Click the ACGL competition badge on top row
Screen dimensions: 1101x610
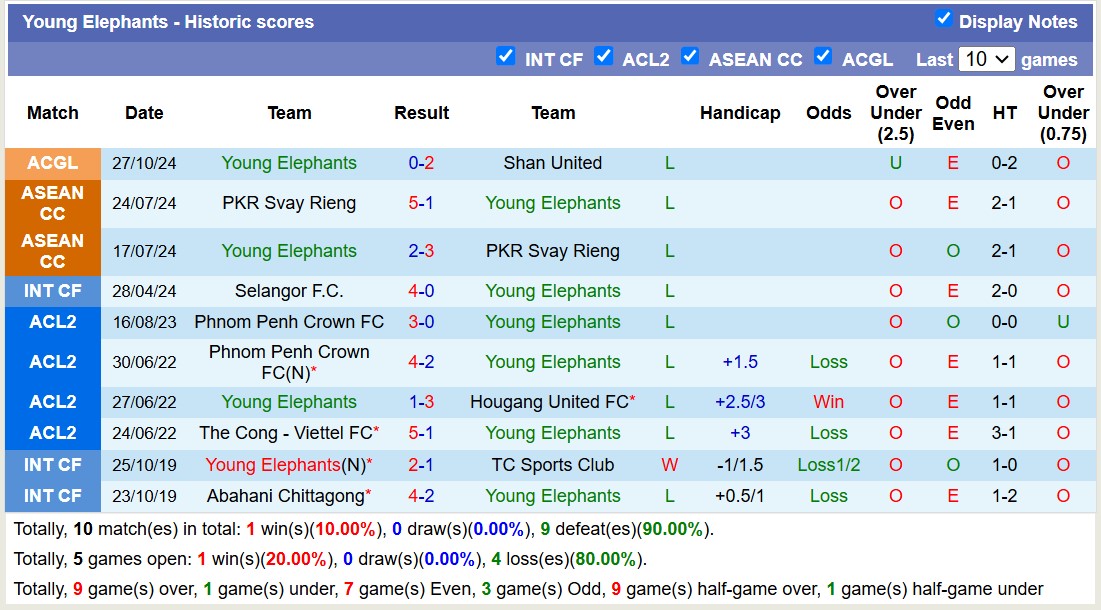52,163
